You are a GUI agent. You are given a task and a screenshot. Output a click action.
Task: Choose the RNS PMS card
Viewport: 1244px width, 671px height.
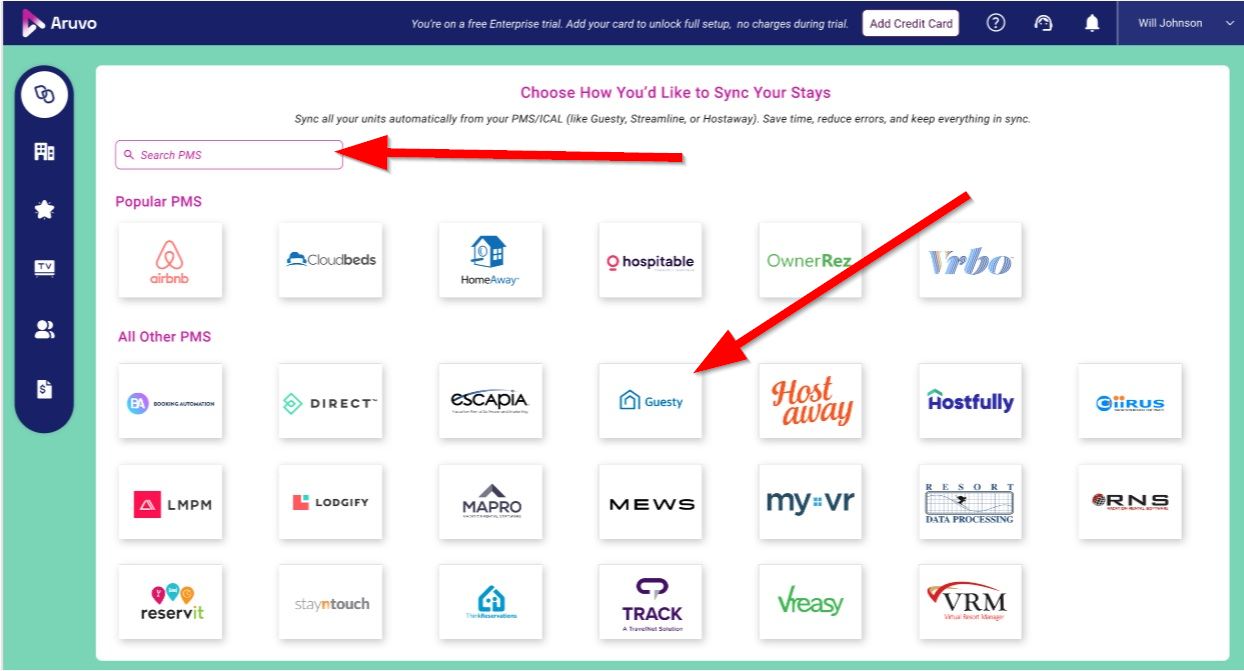[1130, 502]
